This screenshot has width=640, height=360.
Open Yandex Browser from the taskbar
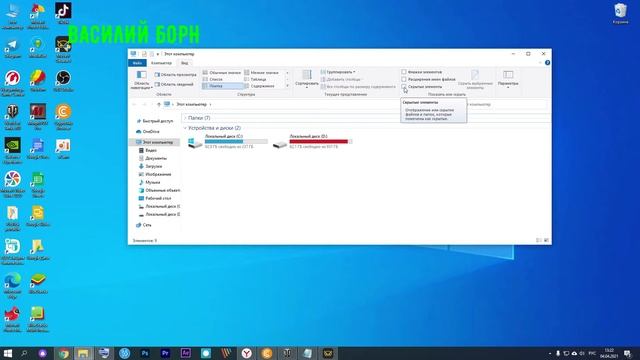[x=247, y=353]
